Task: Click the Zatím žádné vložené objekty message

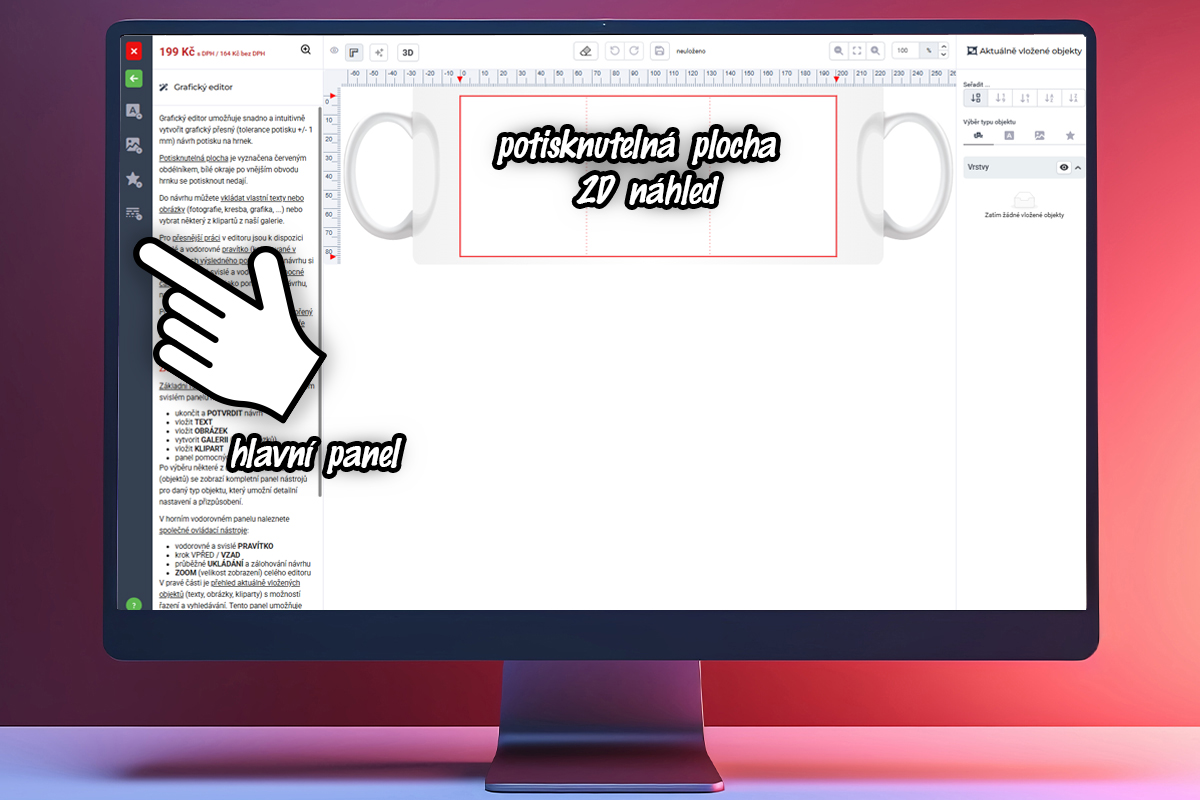Action: point(1025,215)
